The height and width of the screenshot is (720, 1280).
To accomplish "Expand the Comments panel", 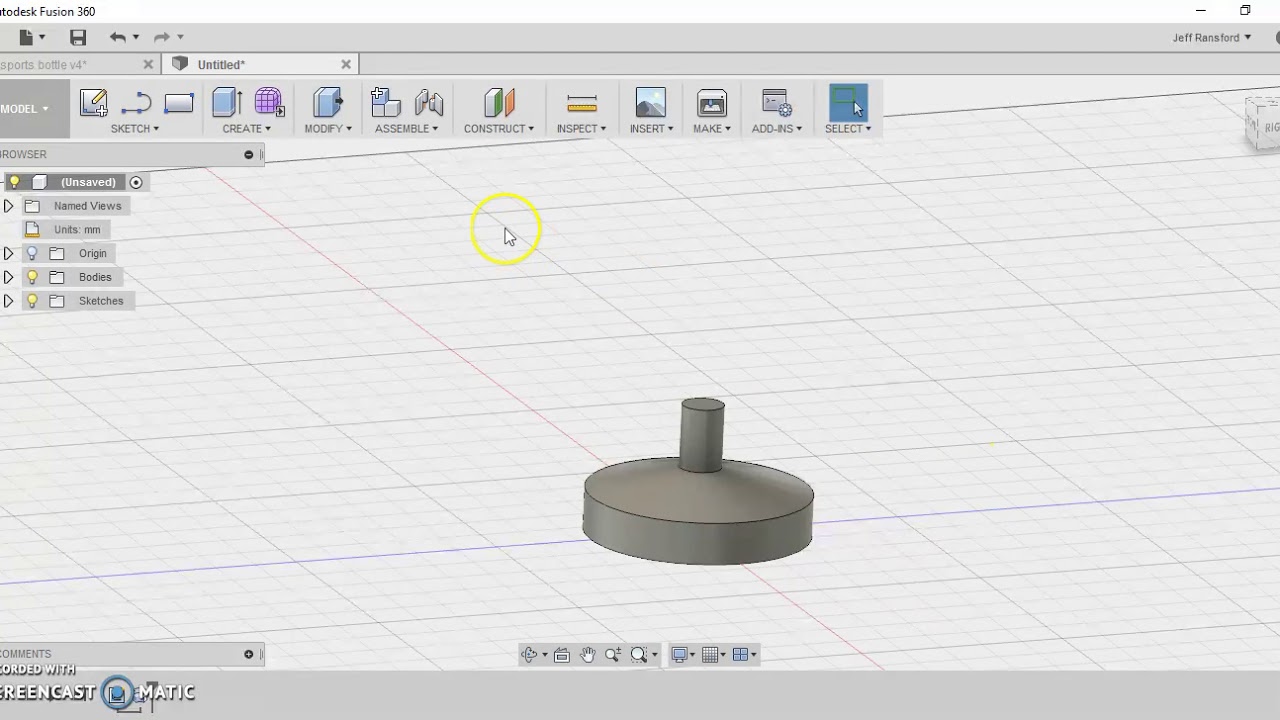I will [249, 654].
